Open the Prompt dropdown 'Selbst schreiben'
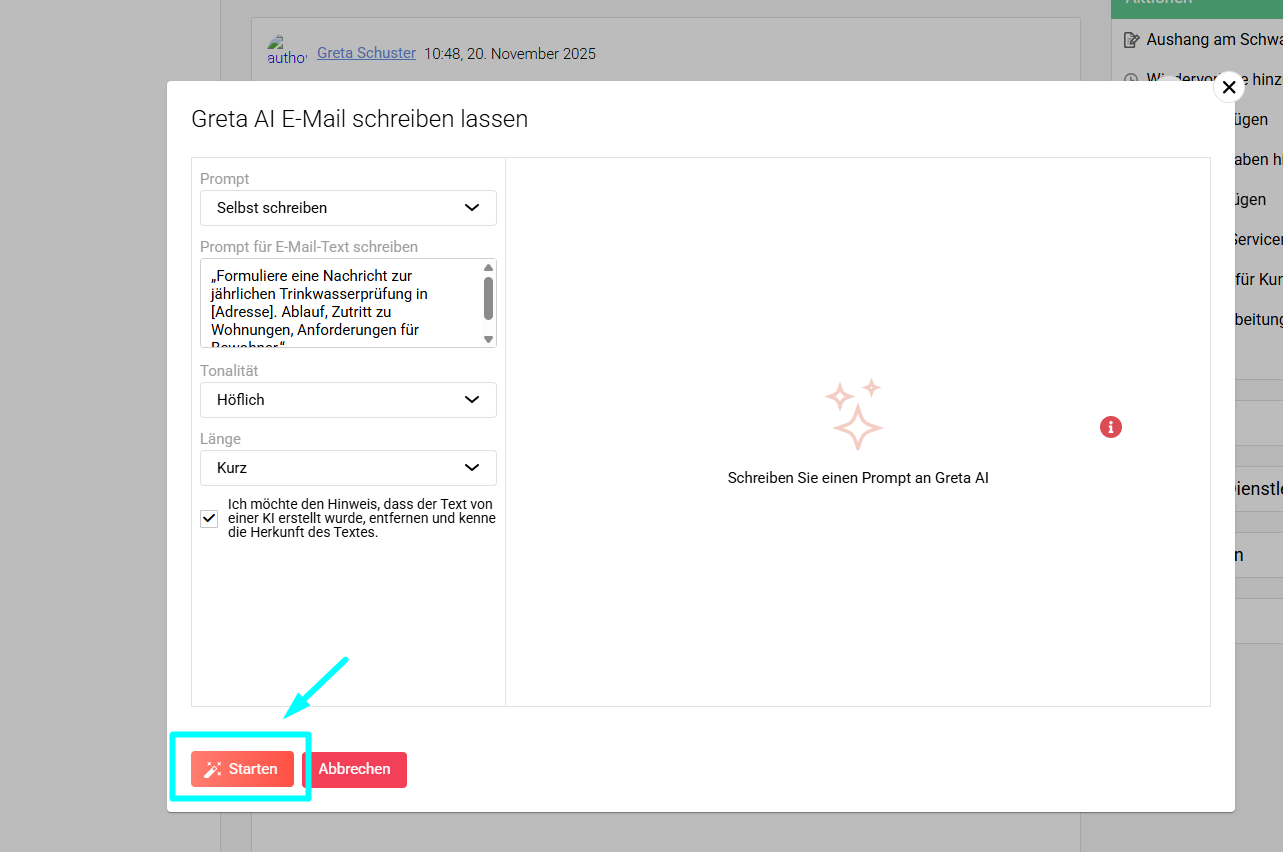The image size is (1283, 852). 348,208
